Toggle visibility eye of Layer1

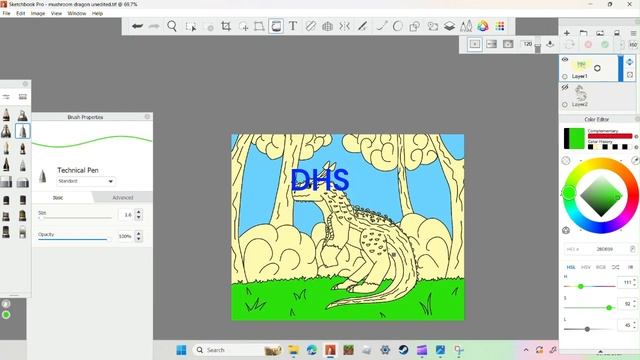tap(565, 60)
